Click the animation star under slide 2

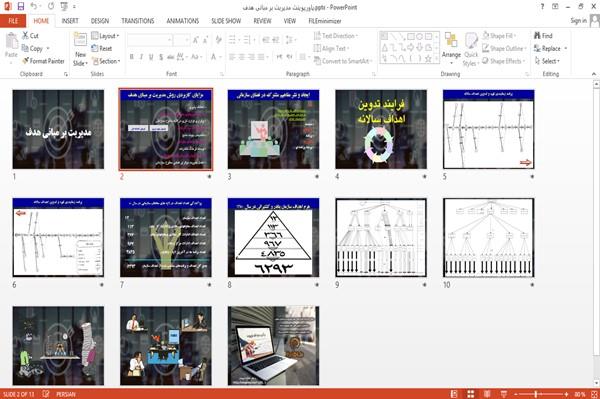tap(209, 176)
